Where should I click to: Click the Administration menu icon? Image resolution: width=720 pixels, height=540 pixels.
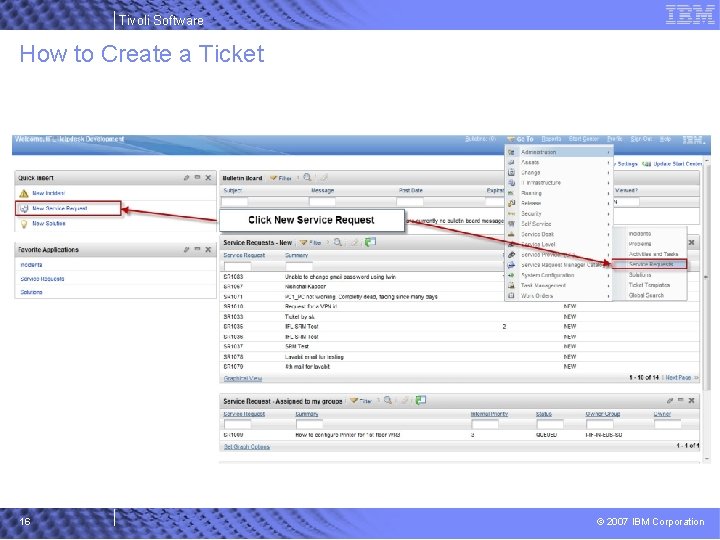coord(511,152)
